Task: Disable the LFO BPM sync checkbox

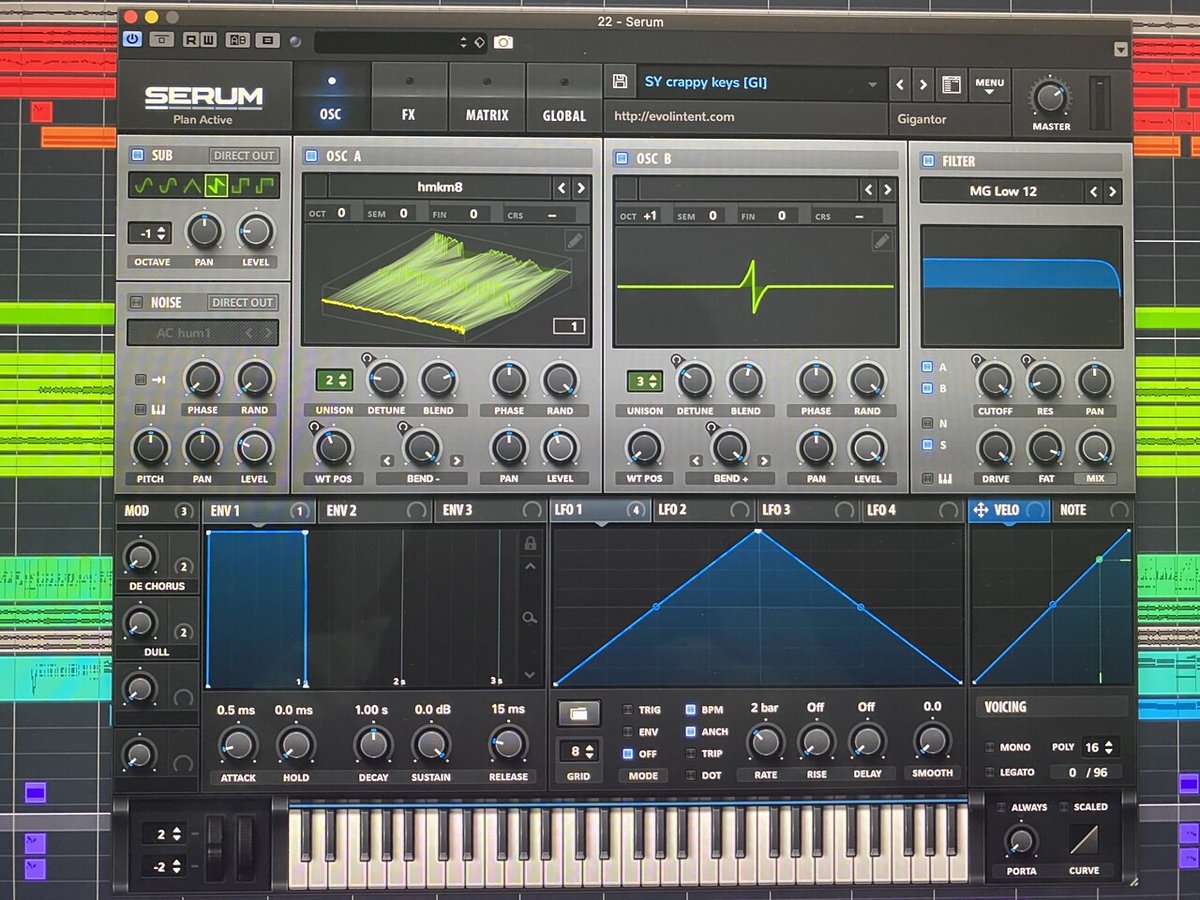Action: coord(690,710)
